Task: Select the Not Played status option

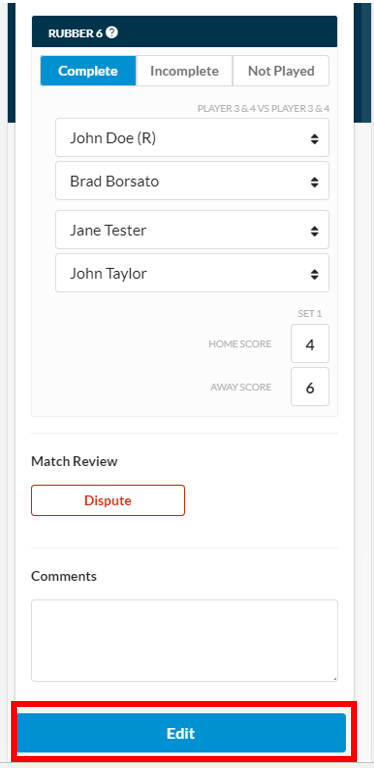Action: pos(281,71)
